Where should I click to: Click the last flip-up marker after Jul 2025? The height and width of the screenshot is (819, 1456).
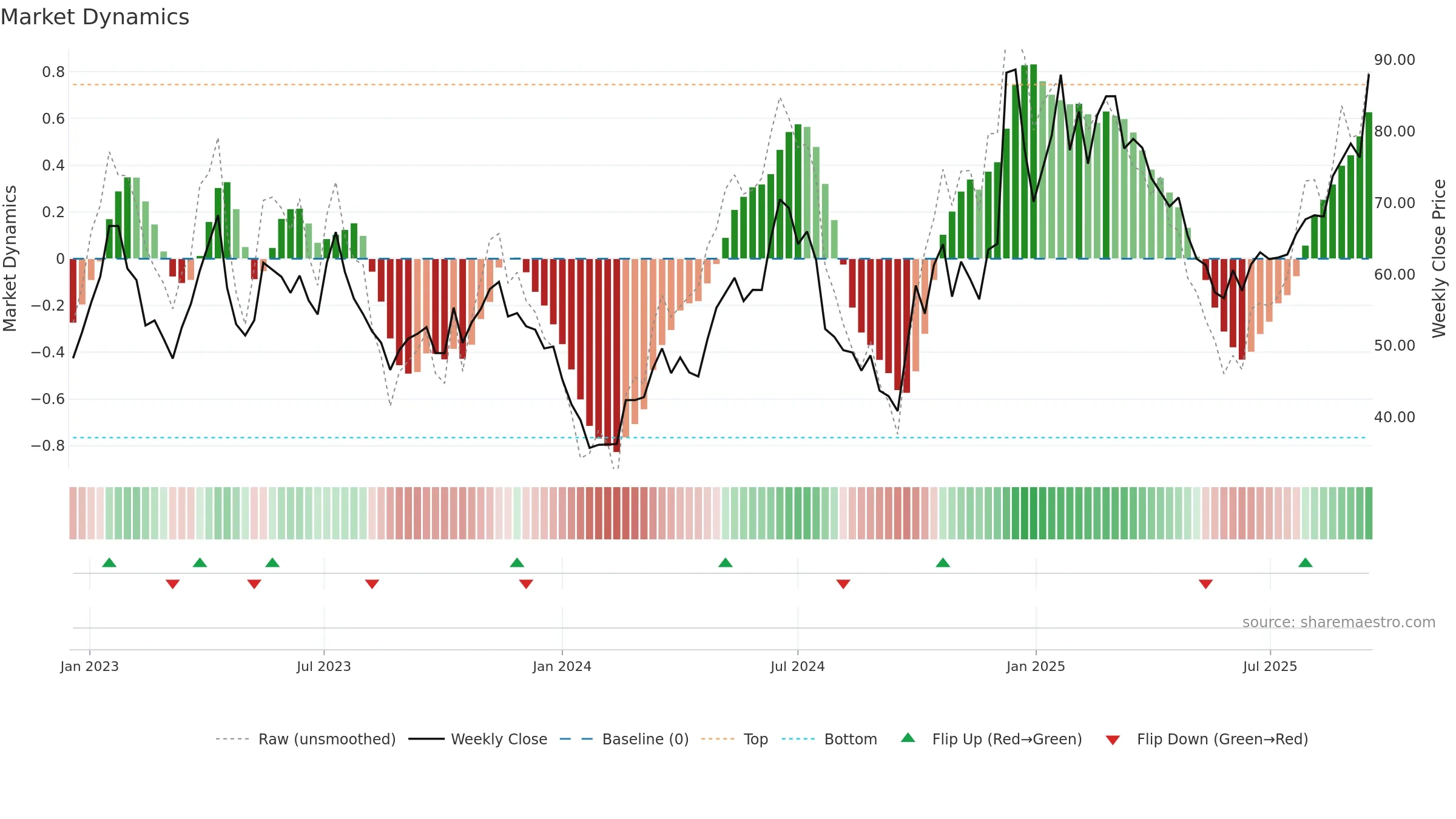[x=1306, y=562]
